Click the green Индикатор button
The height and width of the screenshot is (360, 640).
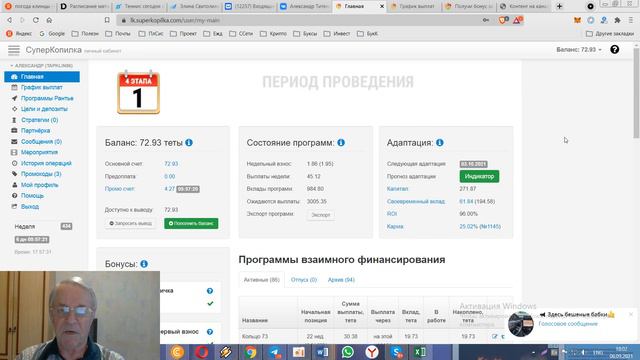point(479,176)
